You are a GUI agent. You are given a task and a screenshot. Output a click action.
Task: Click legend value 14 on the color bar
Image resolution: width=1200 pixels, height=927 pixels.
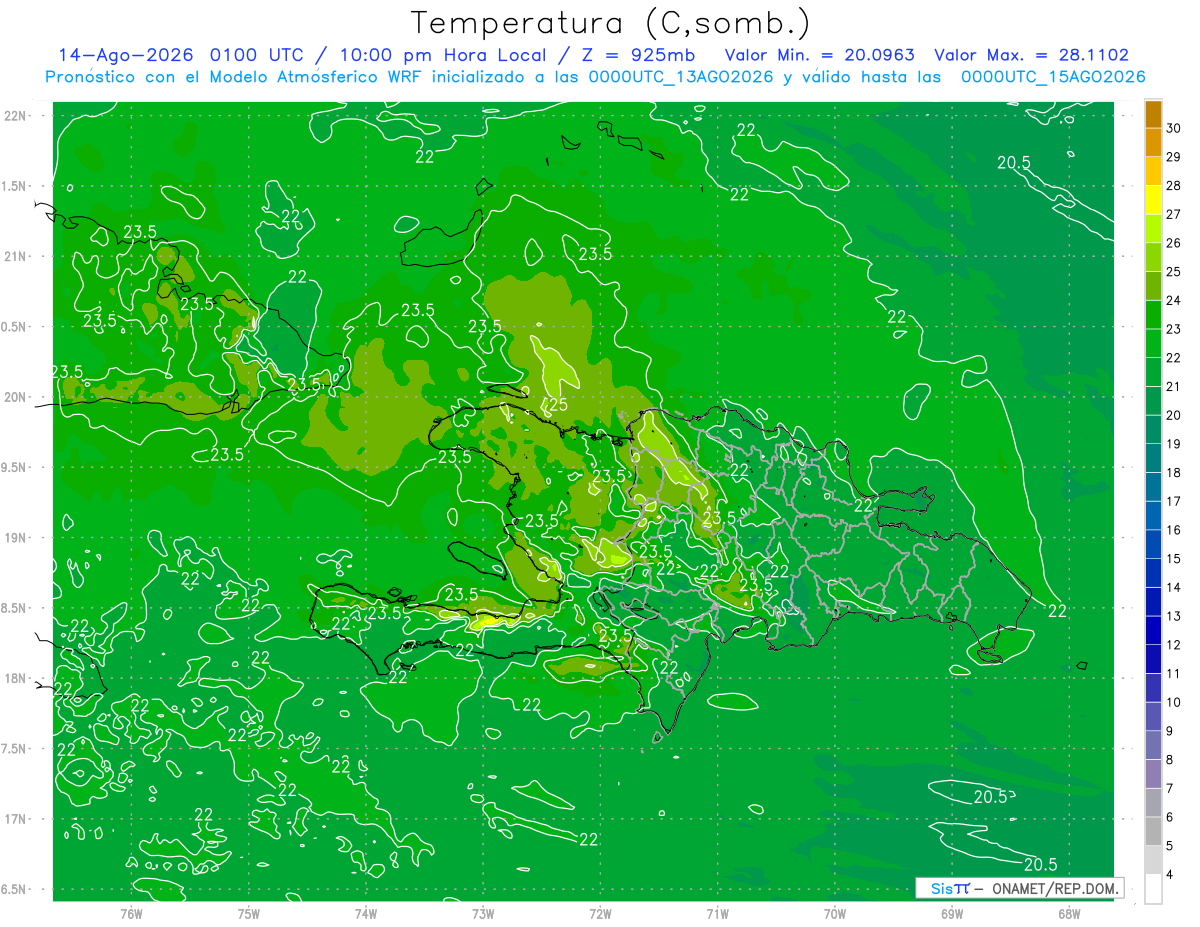tap(1173, 587)
